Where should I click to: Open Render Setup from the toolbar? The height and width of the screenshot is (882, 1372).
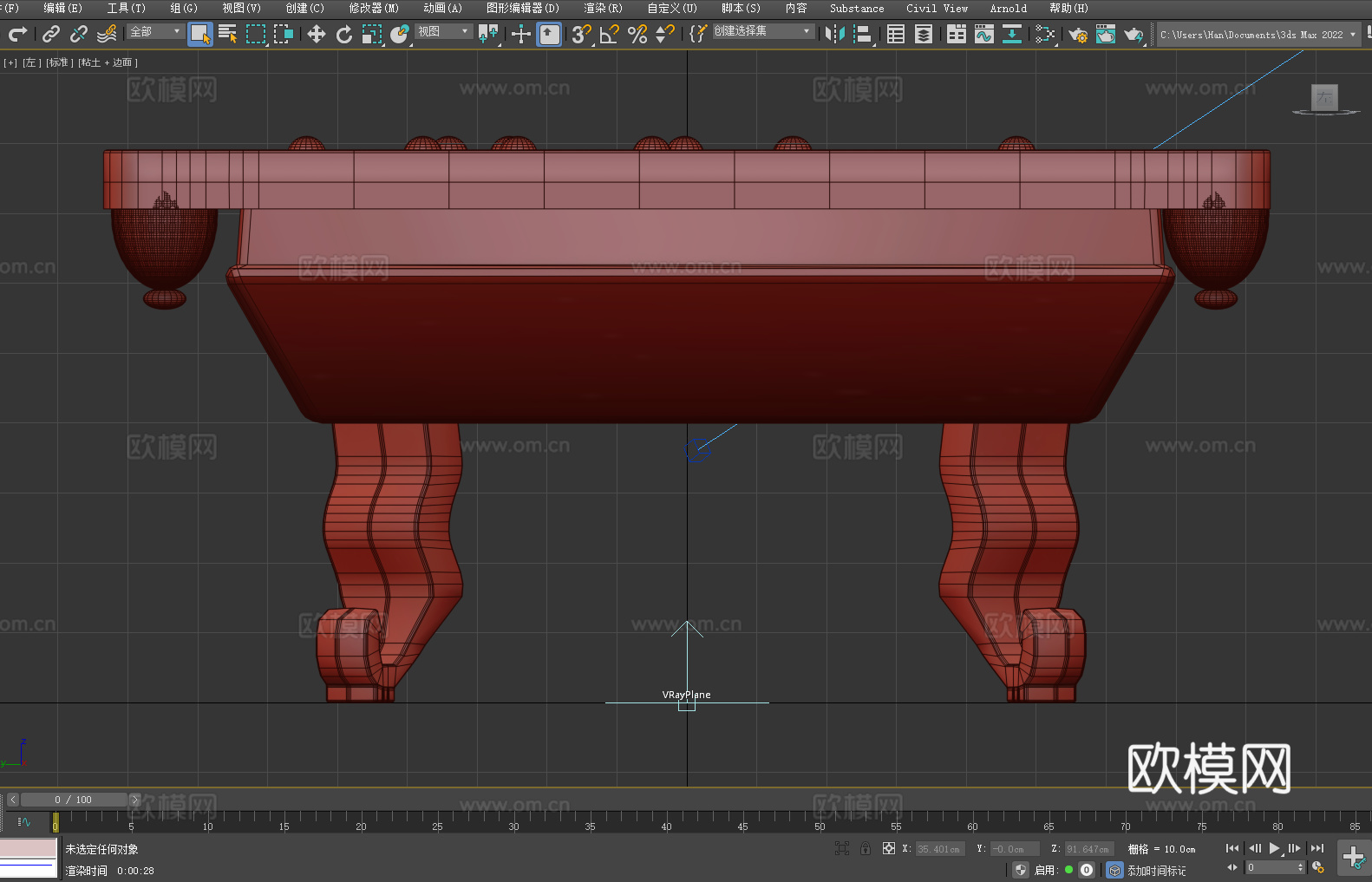[x=1078, y=35]
